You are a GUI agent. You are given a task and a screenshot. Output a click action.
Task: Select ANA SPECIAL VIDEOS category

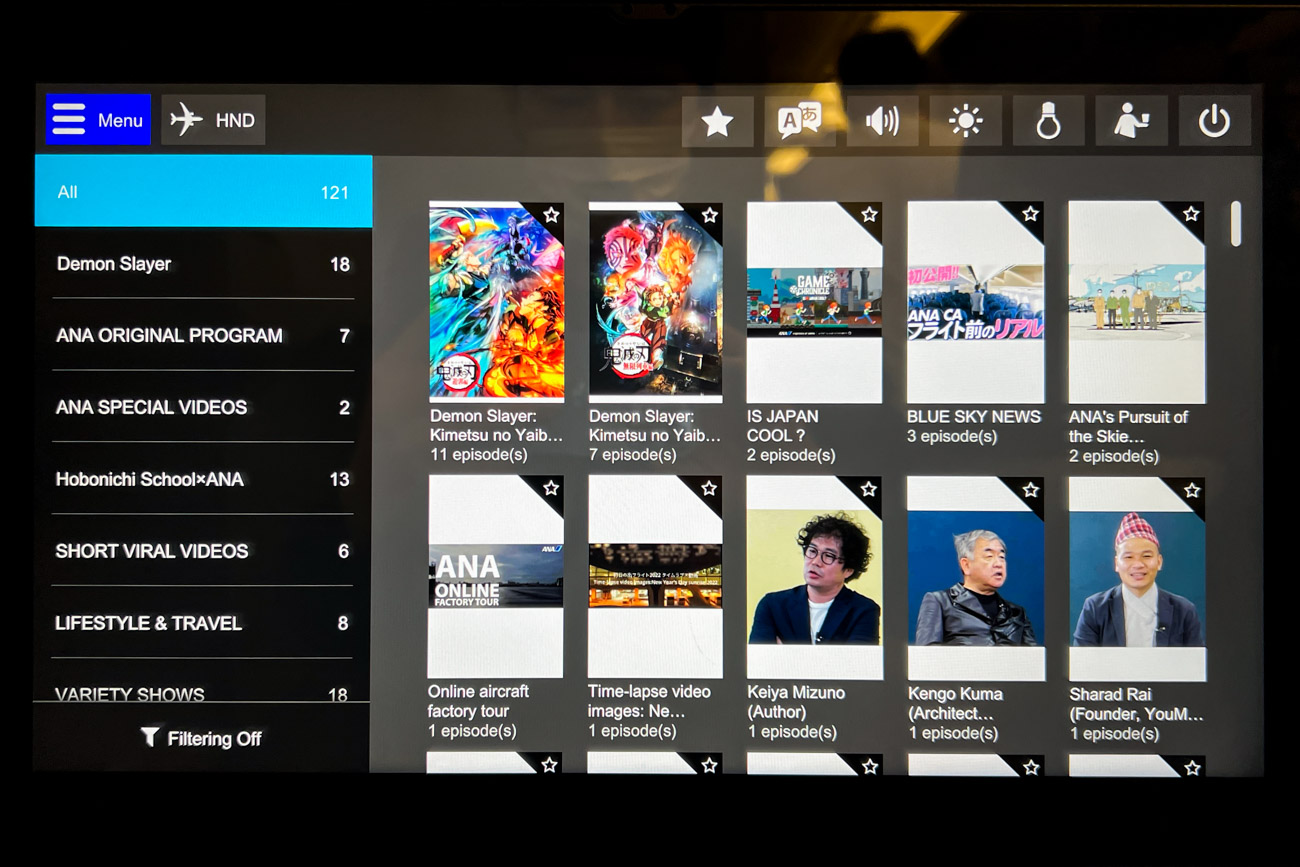203,407
